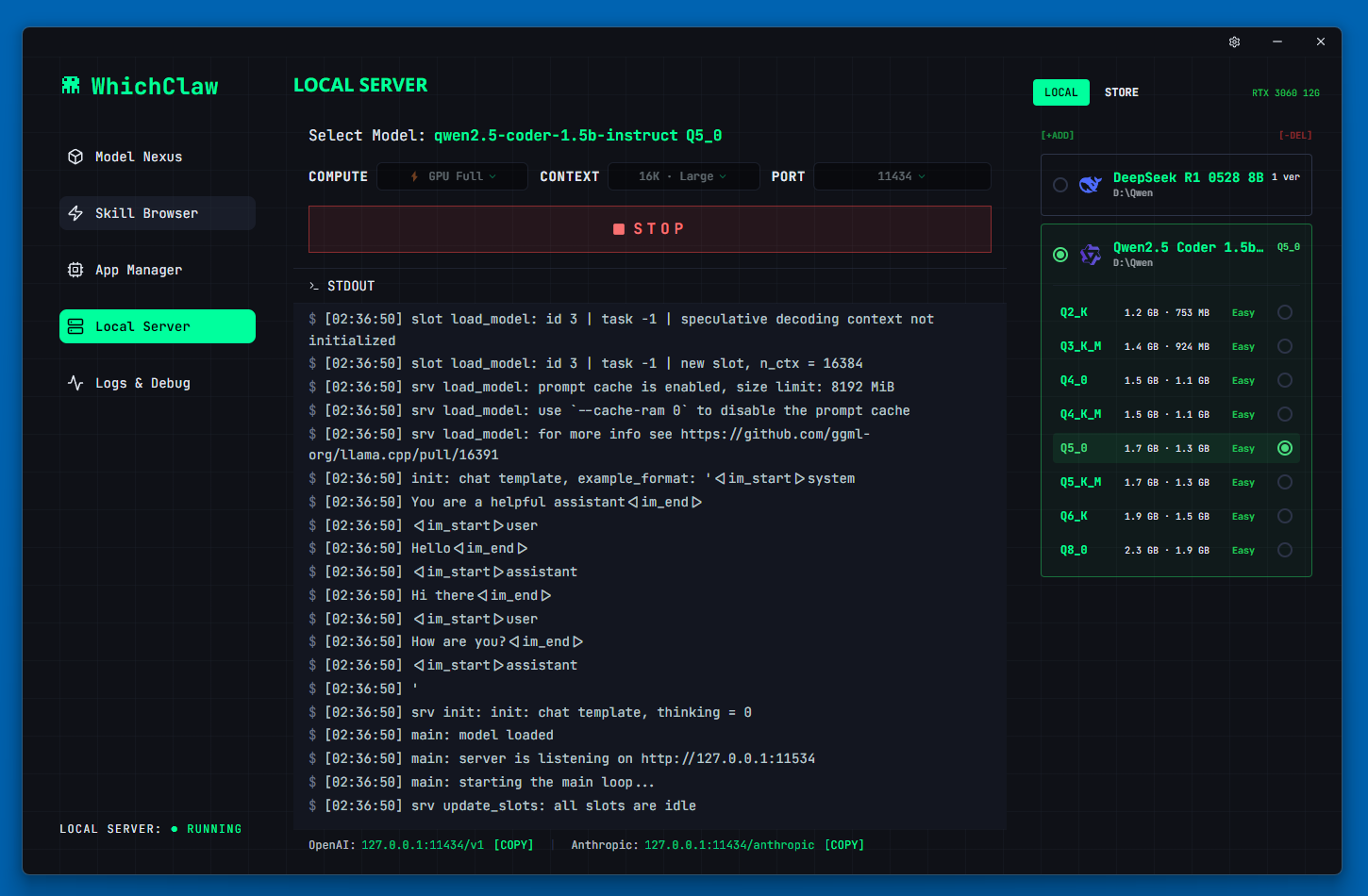This screenshot has width=1368, height=896.
Task: Click the Local Server rack icon
Action: 75,326
